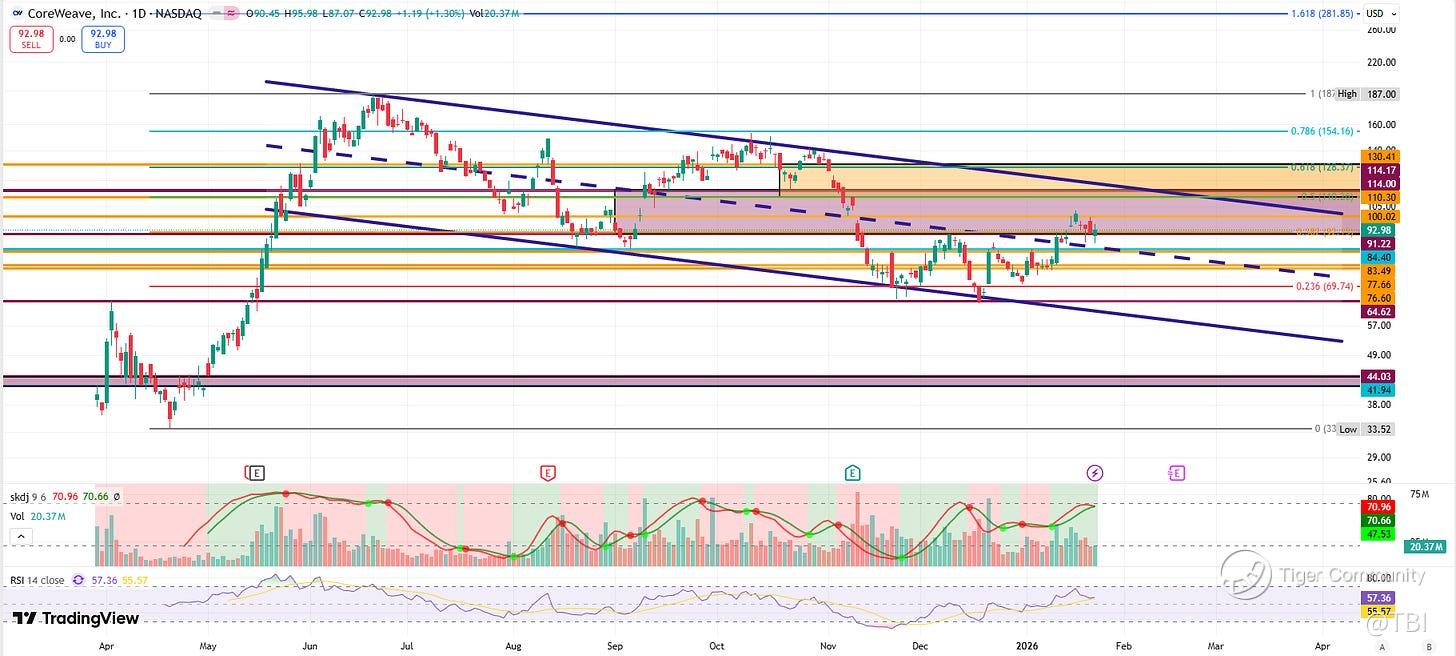The height and width of the screenshot is (656, 1456).
Task: Click the maroon 114.17 price axis label
Action: click(x=1380, y=170)
